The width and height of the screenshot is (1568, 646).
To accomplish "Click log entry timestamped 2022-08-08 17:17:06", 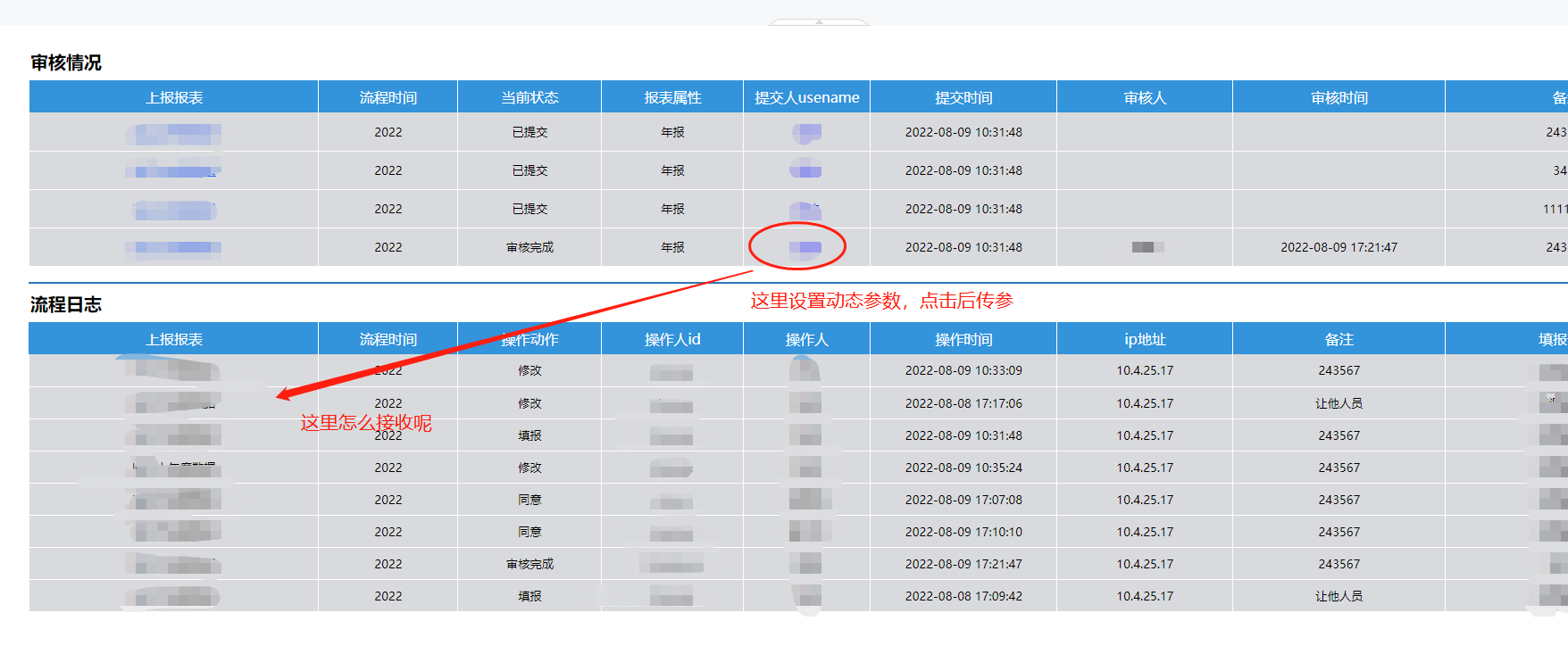I will point(798,403).
